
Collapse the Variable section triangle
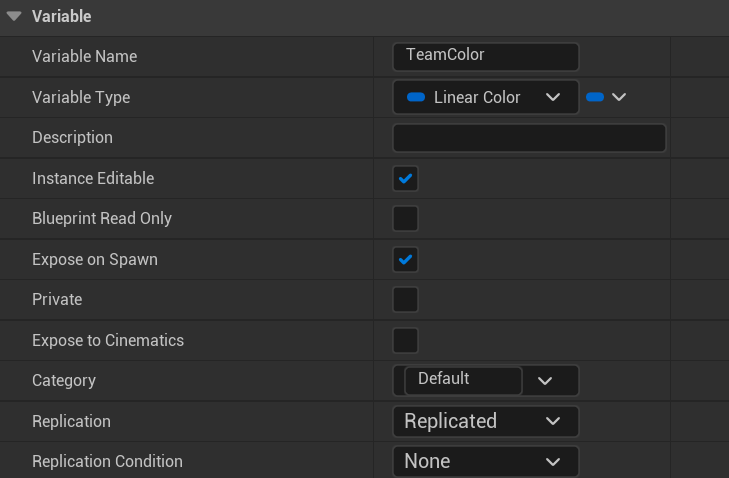pos(14,16)
